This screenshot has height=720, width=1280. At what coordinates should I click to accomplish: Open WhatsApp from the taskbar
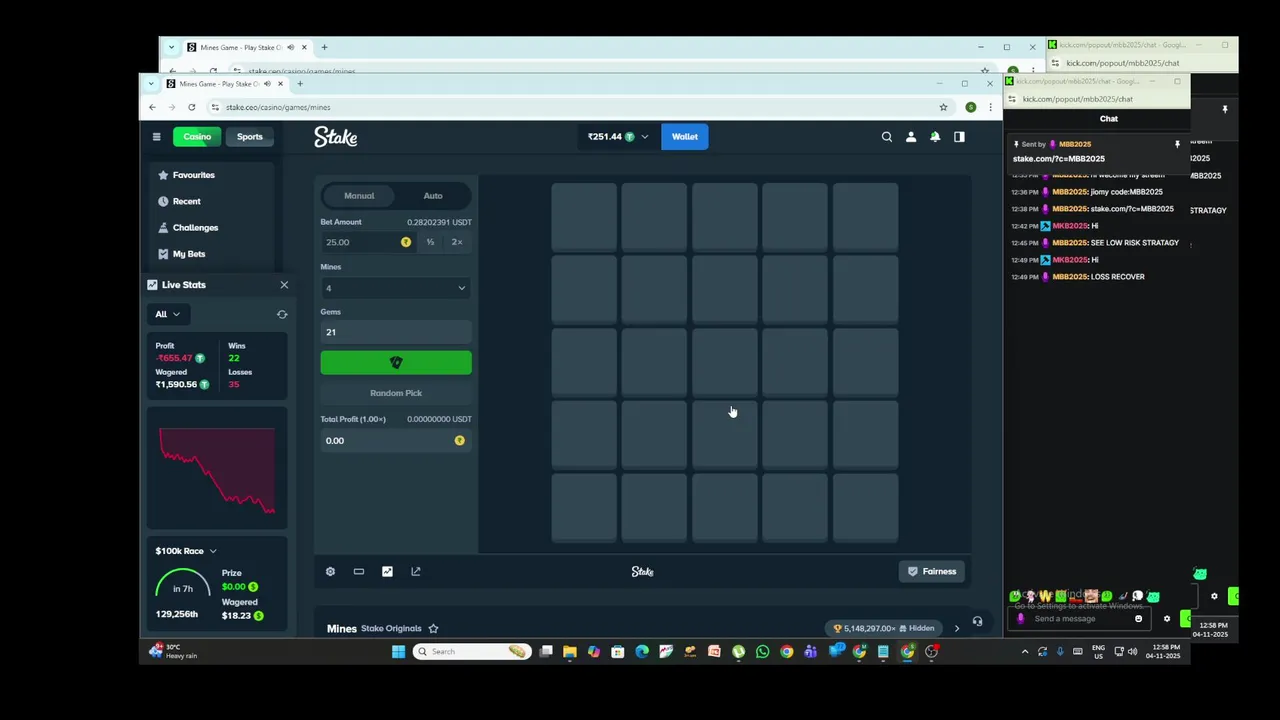pyautogui.click(x=762, y=652)
